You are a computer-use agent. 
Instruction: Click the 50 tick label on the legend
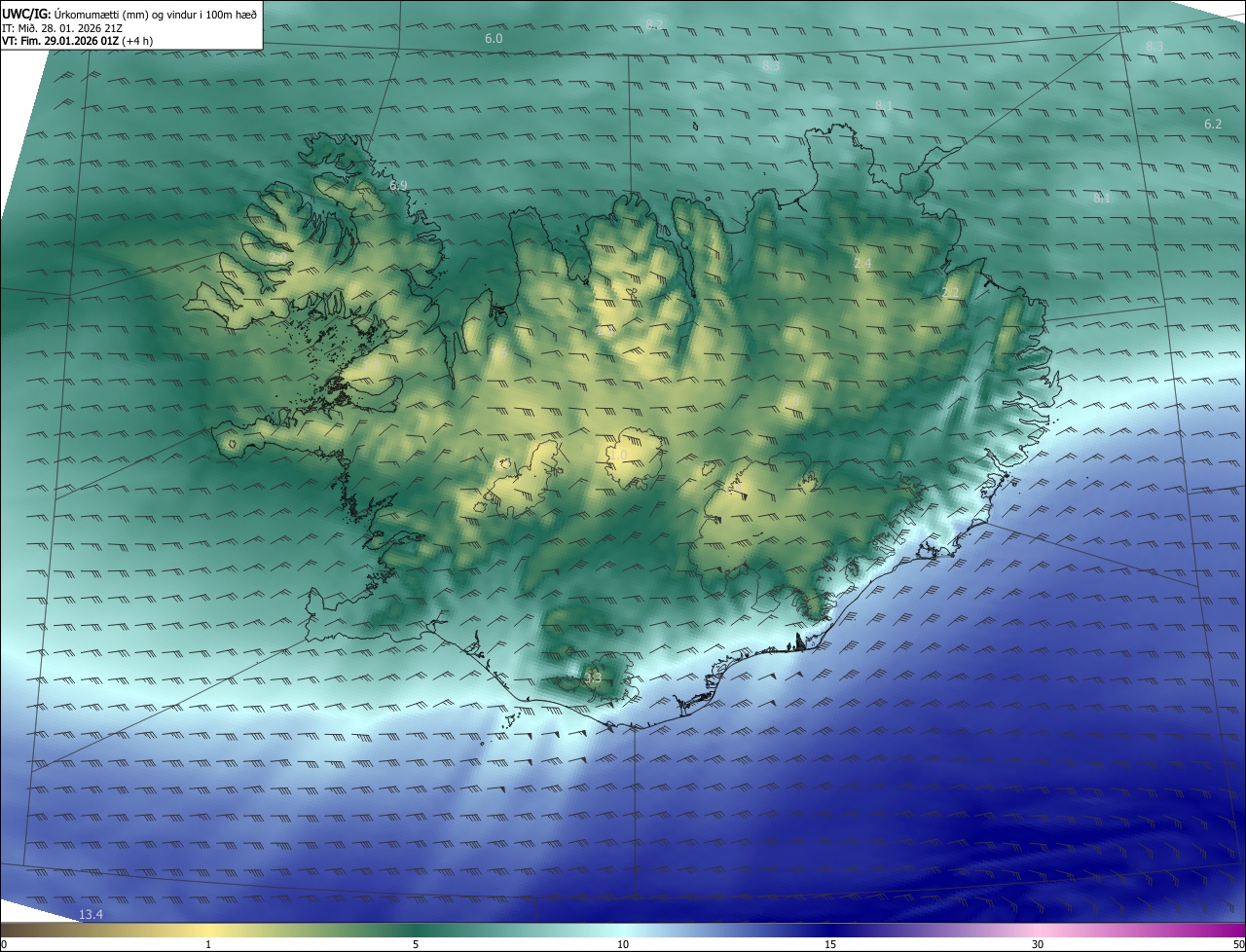point(1238,944)
